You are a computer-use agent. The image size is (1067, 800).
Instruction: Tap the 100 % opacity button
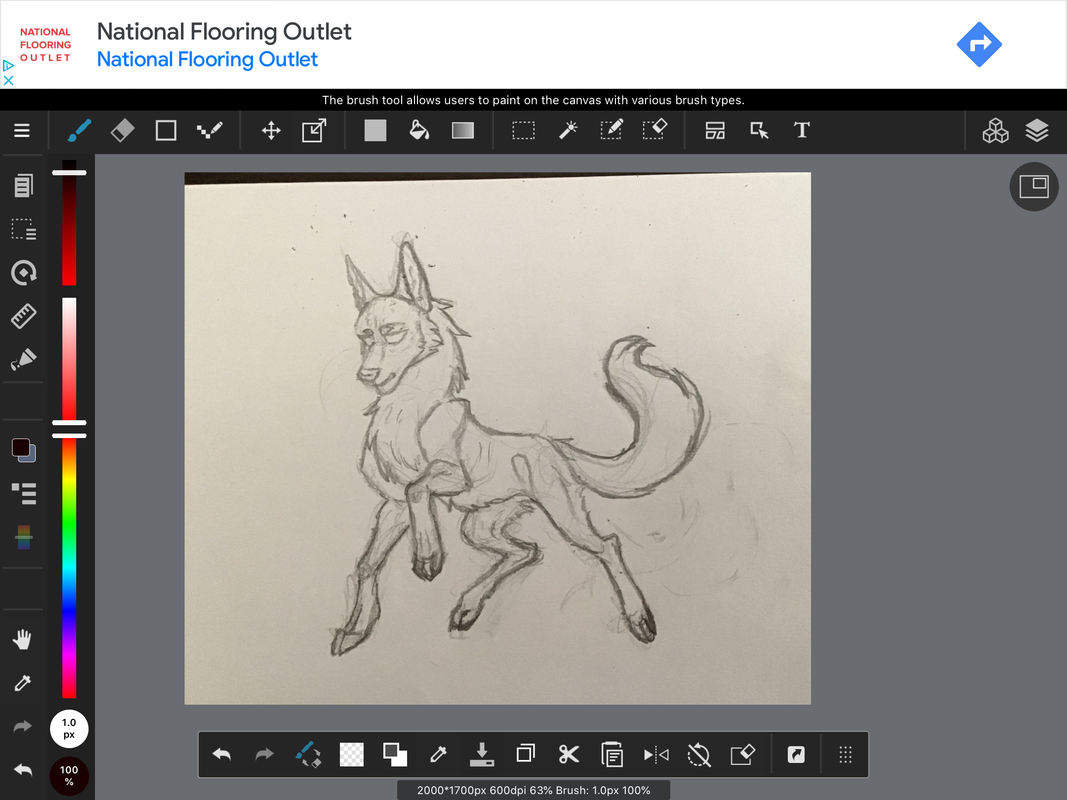click(x=69, y=776)
